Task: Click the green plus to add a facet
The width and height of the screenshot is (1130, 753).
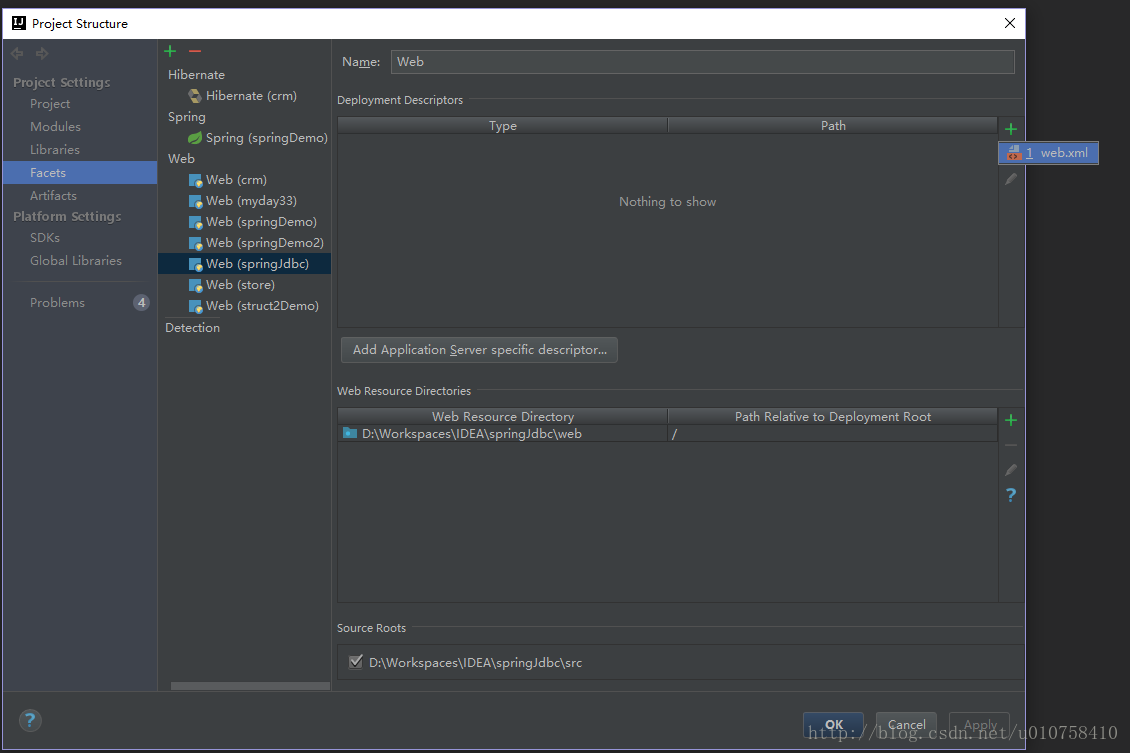Action: point(170,51)
